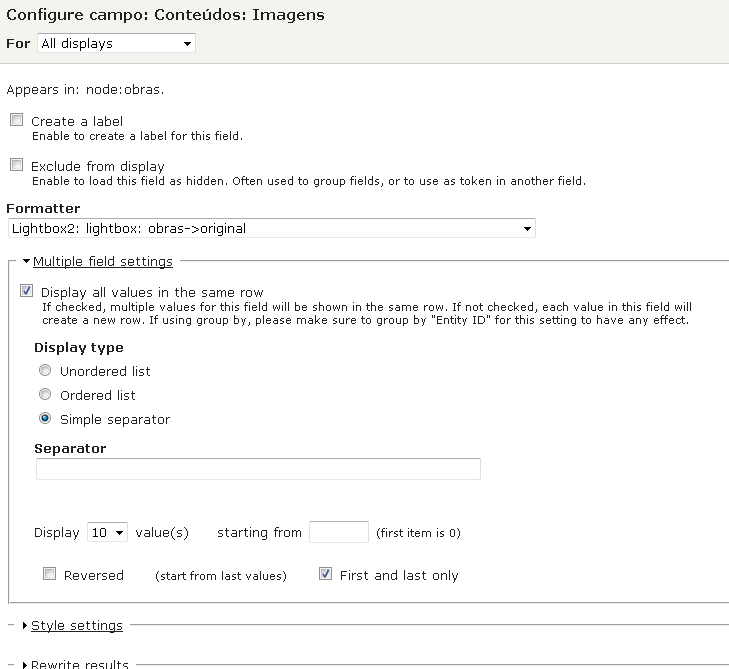Click the Rewrite results disclosure arrow

tap(25, 665)
